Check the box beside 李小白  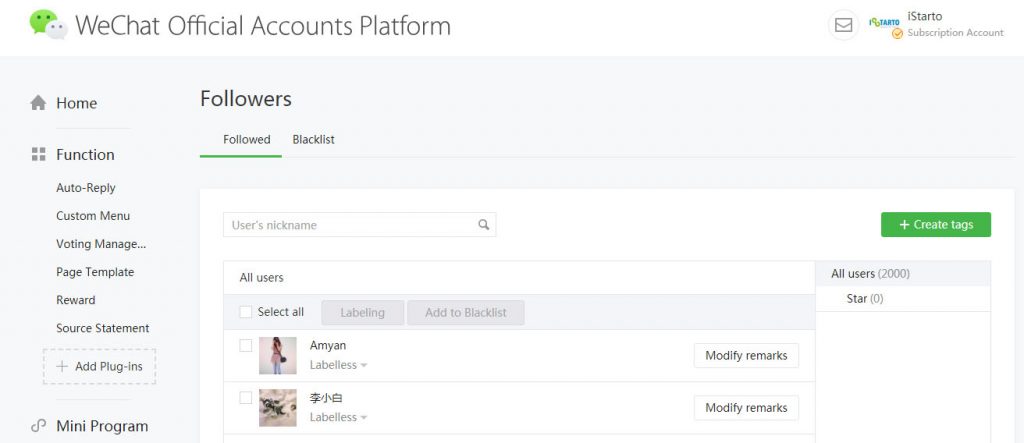[x=246, y=397]
